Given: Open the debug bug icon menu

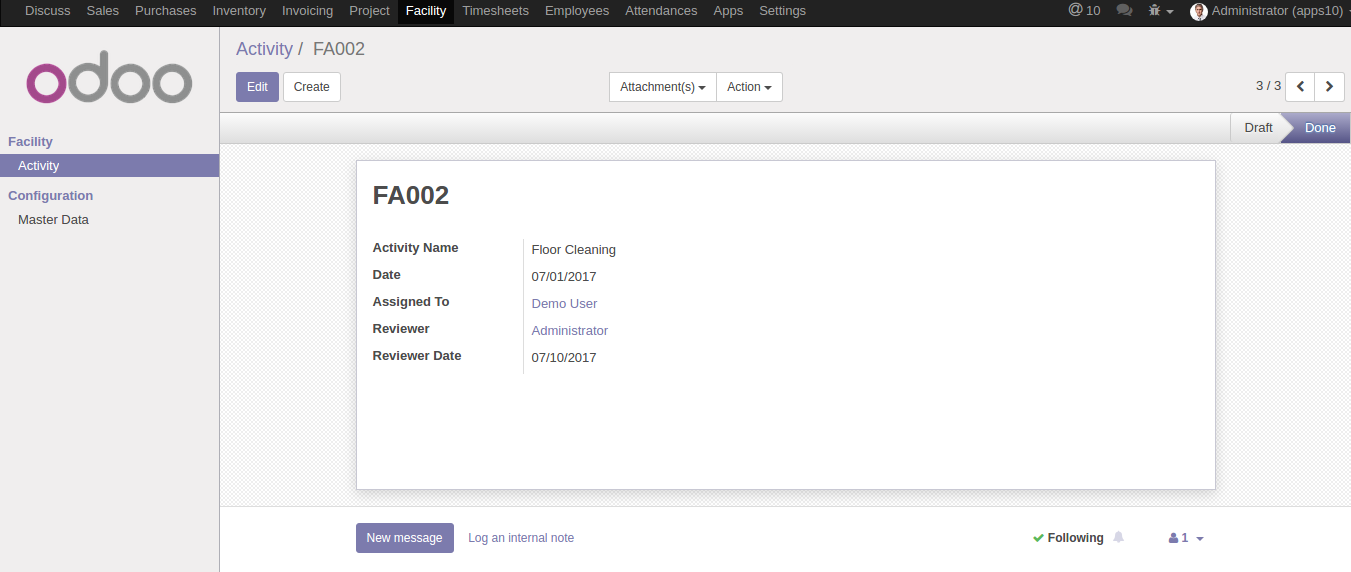Looking at the screenshot, I should (1160, 11).
